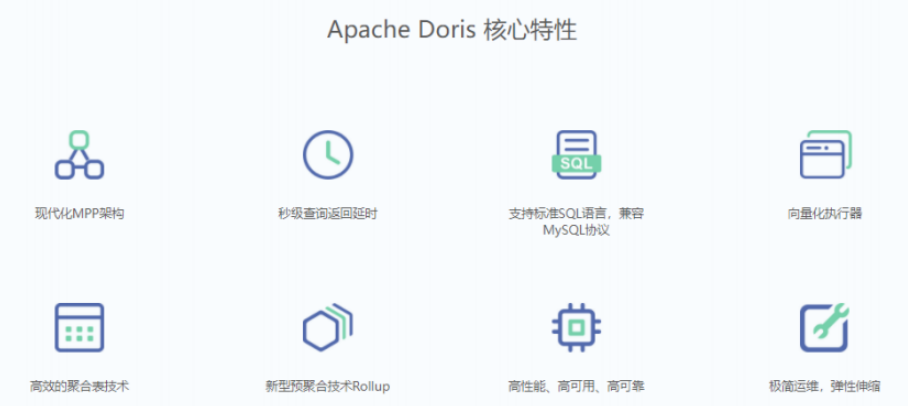Click the MPP architecture node diagram icon
The image size is (908, 406).
tap(79, 155)
